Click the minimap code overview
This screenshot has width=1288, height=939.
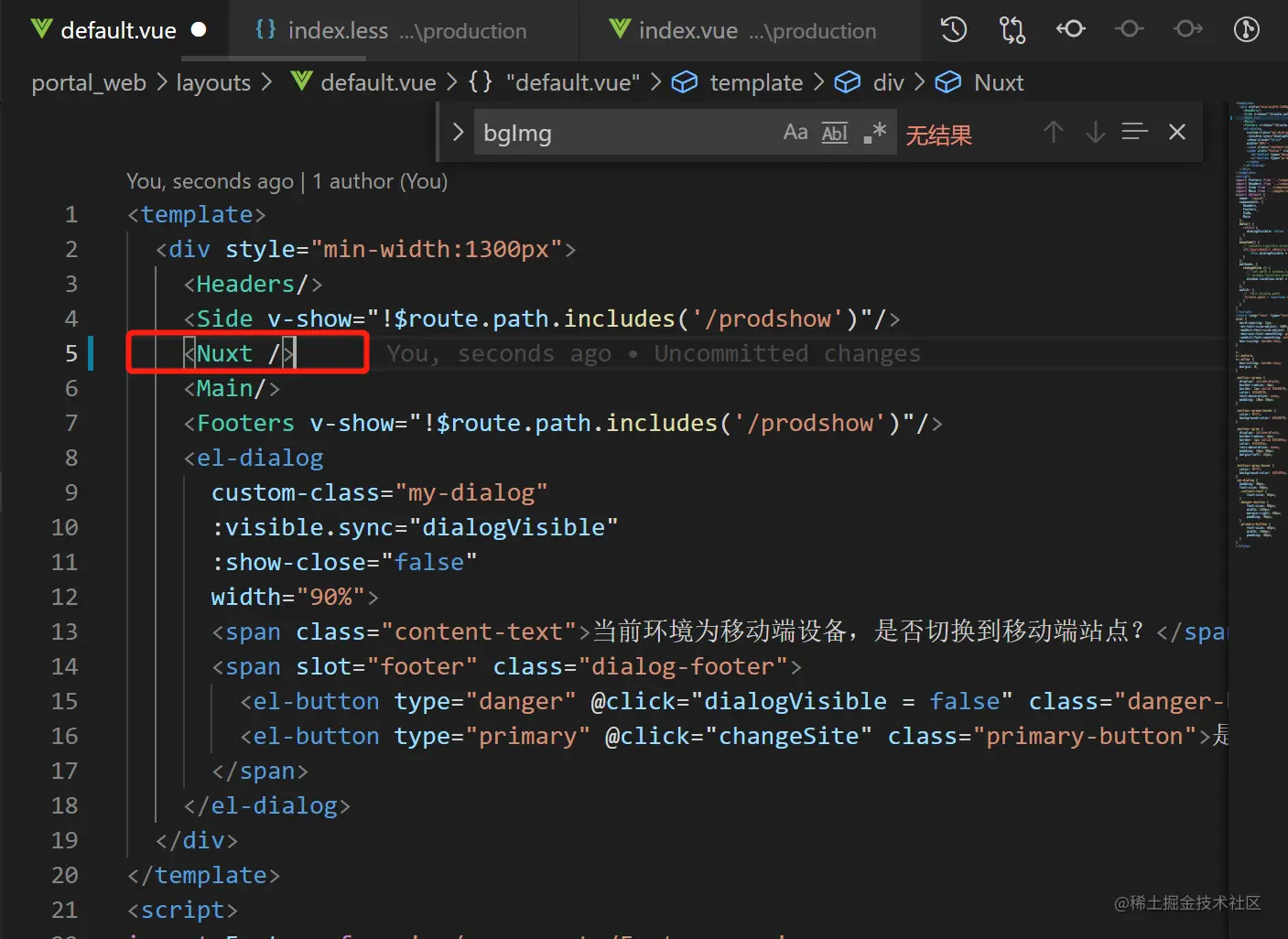pyautogui.click(x=1261, y=325)
